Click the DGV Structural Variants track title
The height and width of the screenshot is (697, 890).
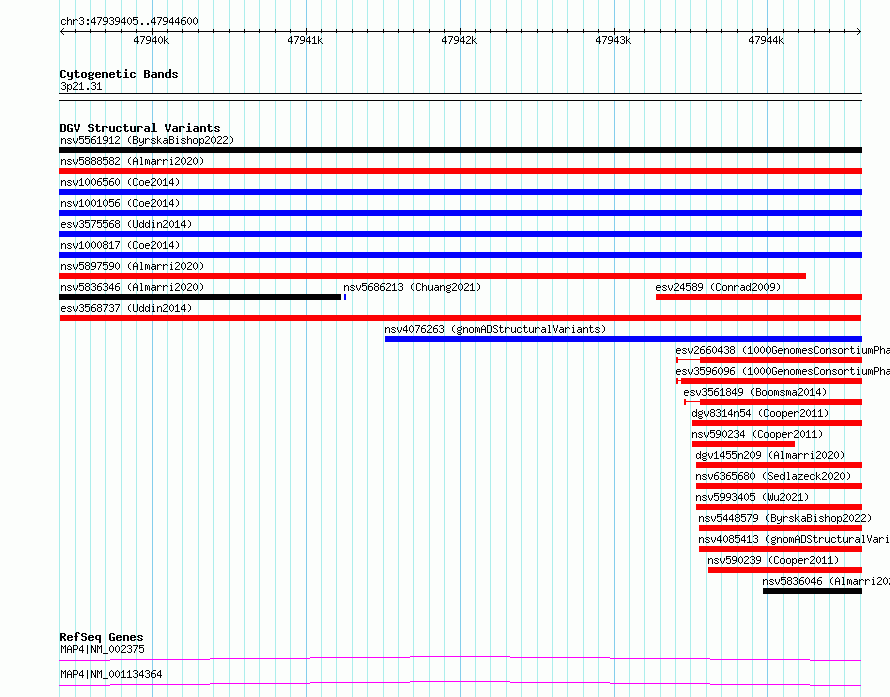[140, 128]
